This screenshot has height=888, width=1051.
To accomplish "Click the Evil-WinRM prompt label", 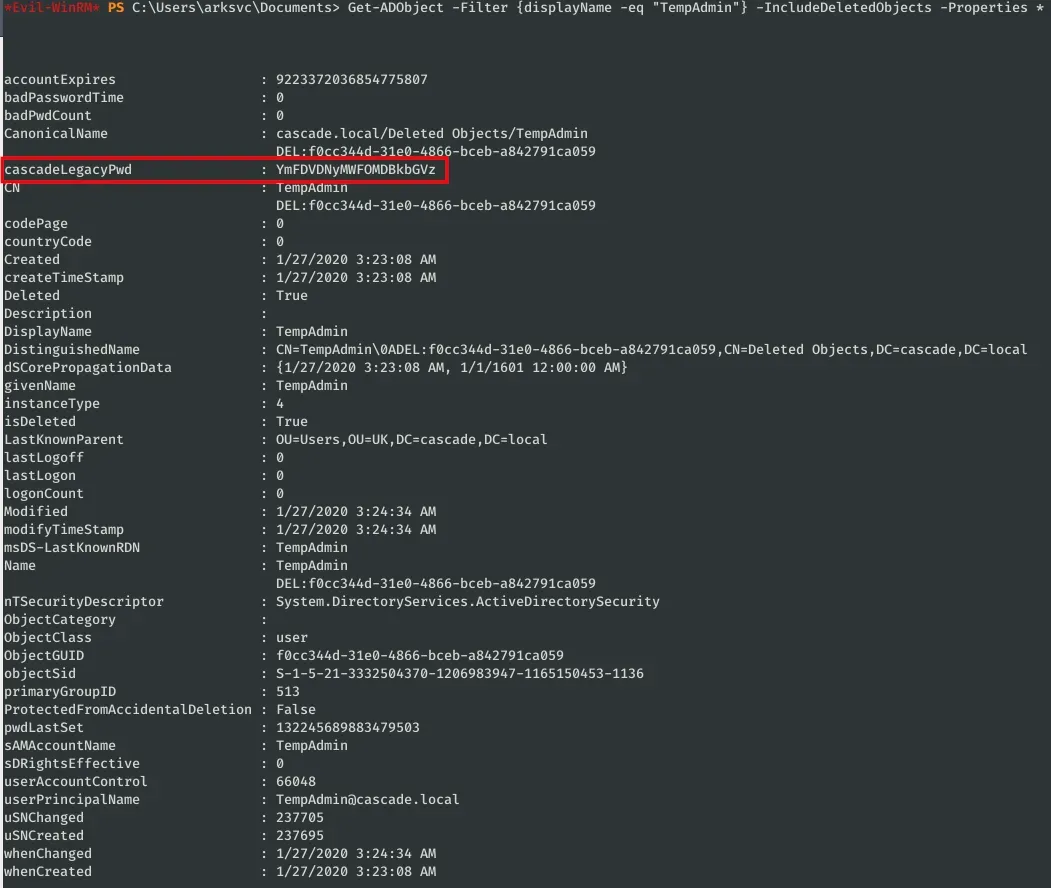I will pos(50,8).
